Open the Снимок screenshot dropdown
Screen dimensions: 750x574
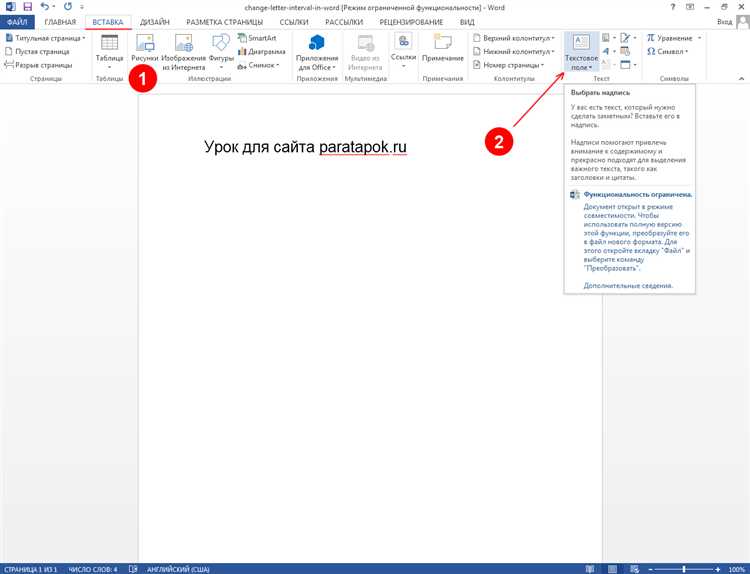coord(258,65)
